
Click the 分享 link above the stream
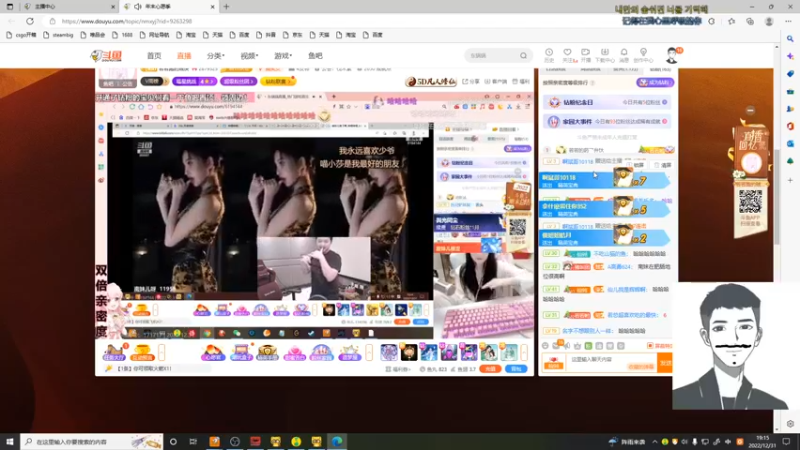(x=471, y=82)
